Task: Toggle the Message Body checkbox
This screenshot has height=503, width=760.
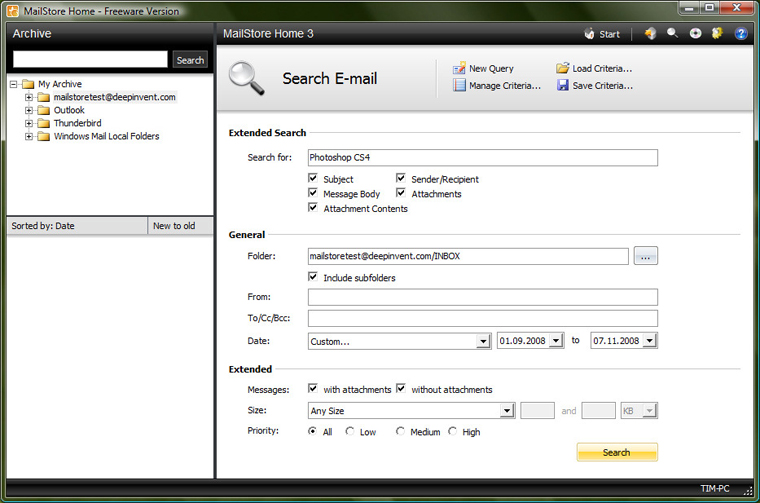Action: pos(313,193)
